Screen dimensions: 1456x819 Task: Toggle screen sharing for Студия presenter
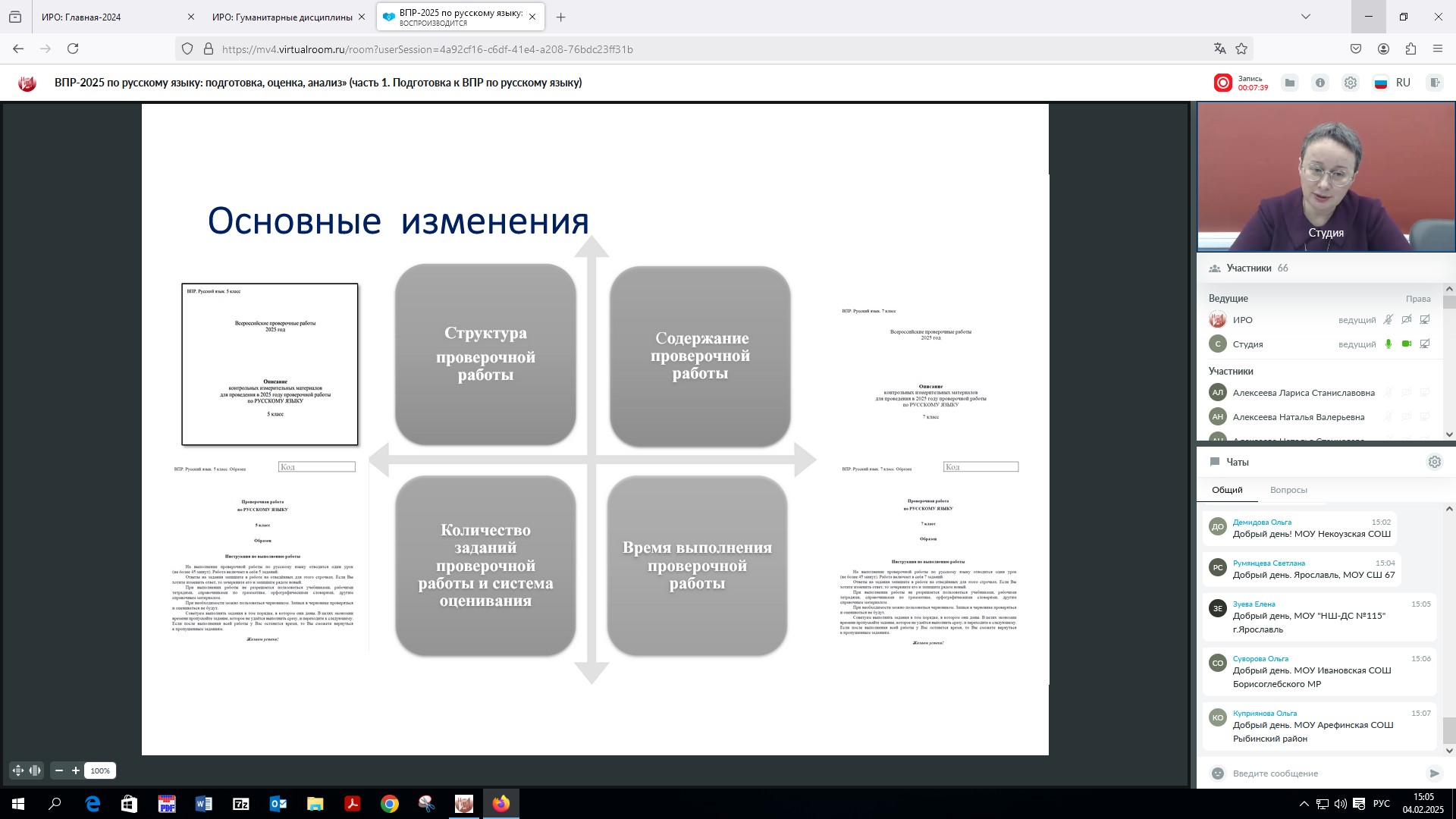pyautogui.click(x=1425, y=344)
